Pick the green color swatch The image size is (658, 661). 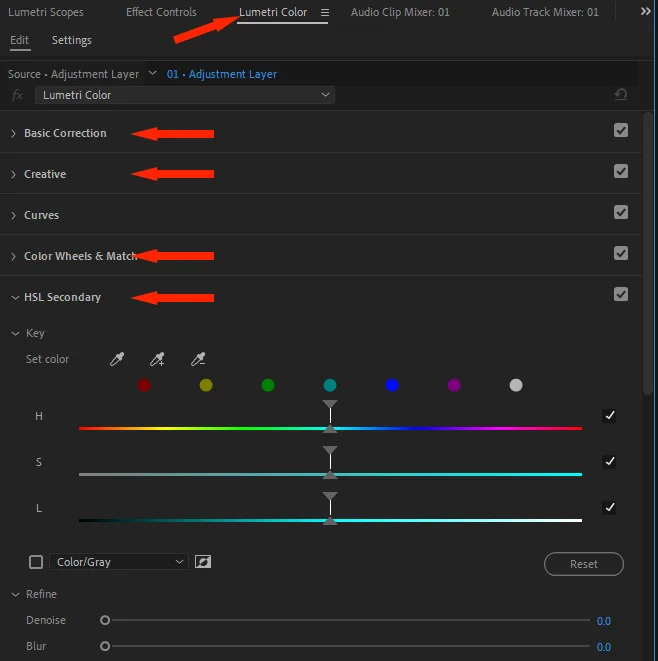click(x=268, y=385)
